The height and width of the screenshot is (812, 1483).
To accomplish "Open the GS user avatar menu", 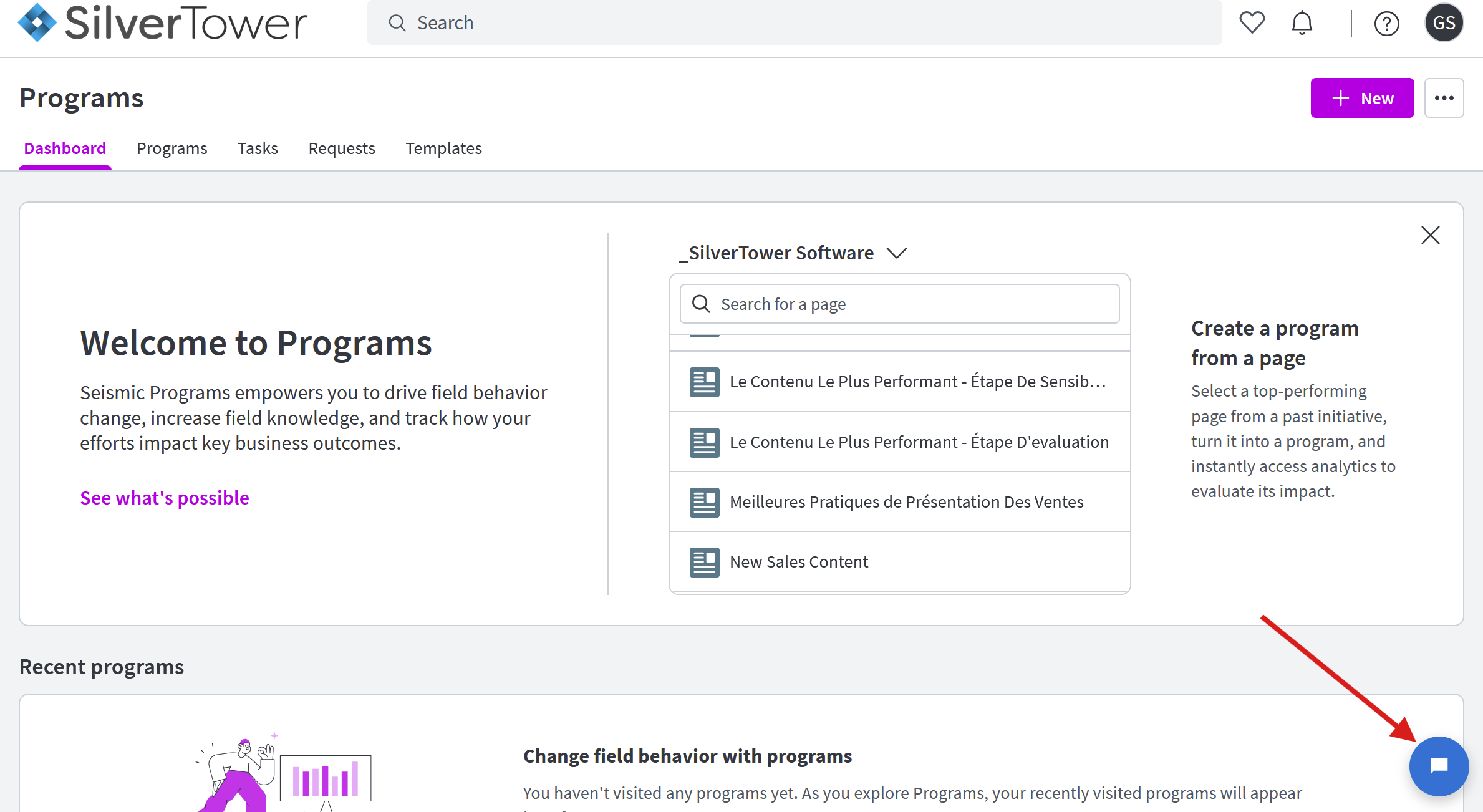I will pyautogui.click(x=1444, y=23).
